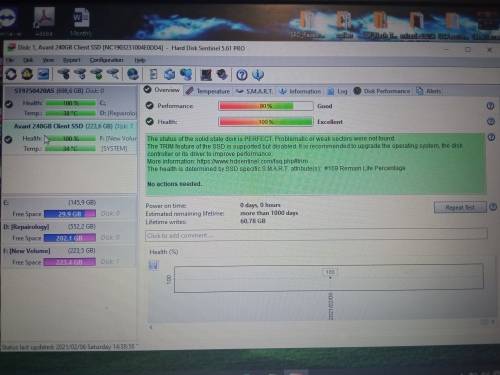Image resolution: width=500 pixels, height=375 pixels.
Task: Open the Help menu
Action: [x=140, y=60]
